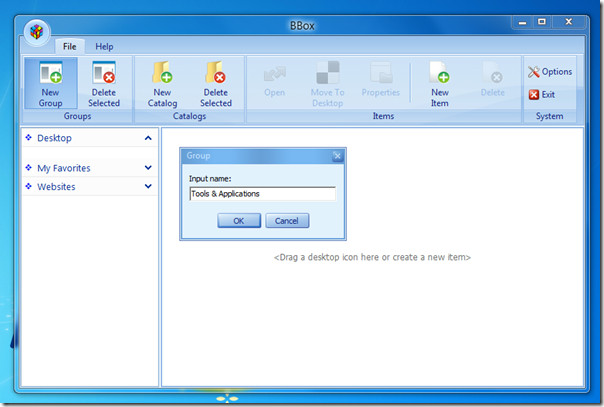
Task: Click Delete Selected in Groups section
Action: pyautogui.click(x=104, y=84)
